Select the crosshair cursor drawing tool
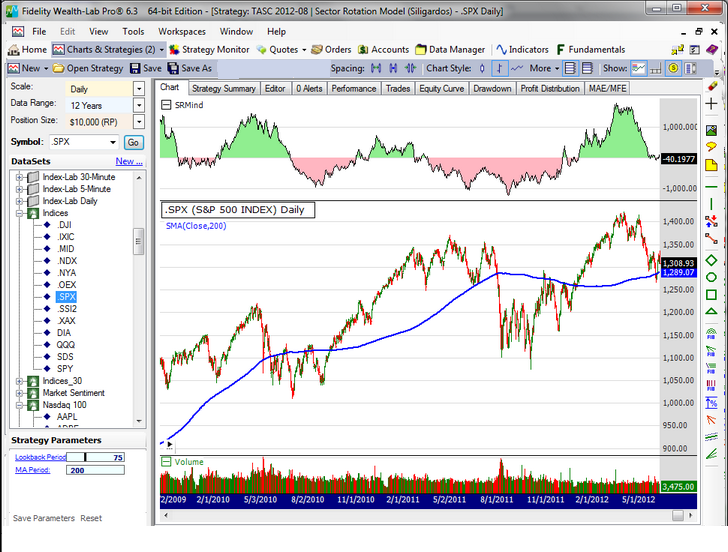Viewport: 728px width, 552px height. [711, 103]
